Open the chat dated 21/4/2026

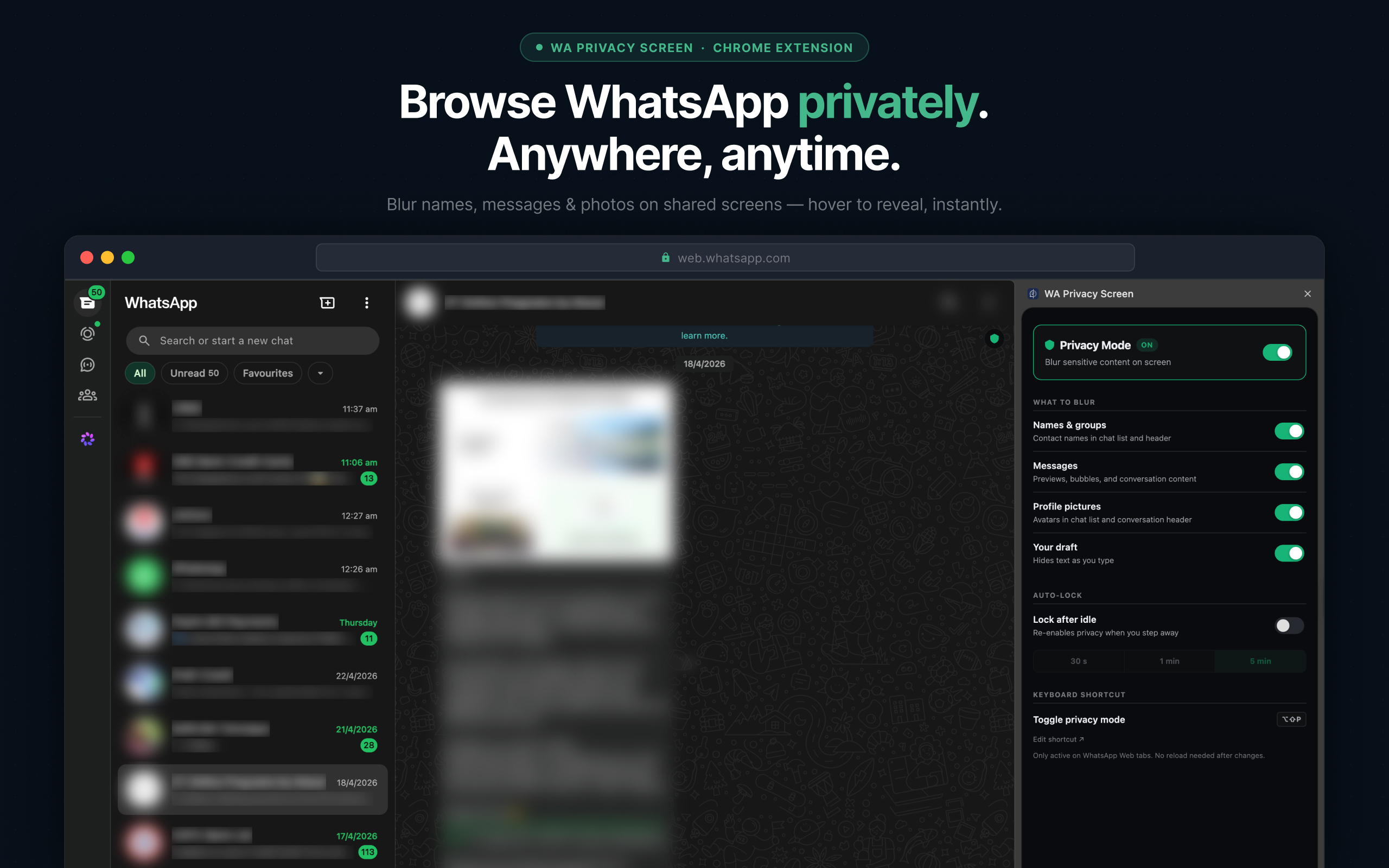[x=252, y=737]
